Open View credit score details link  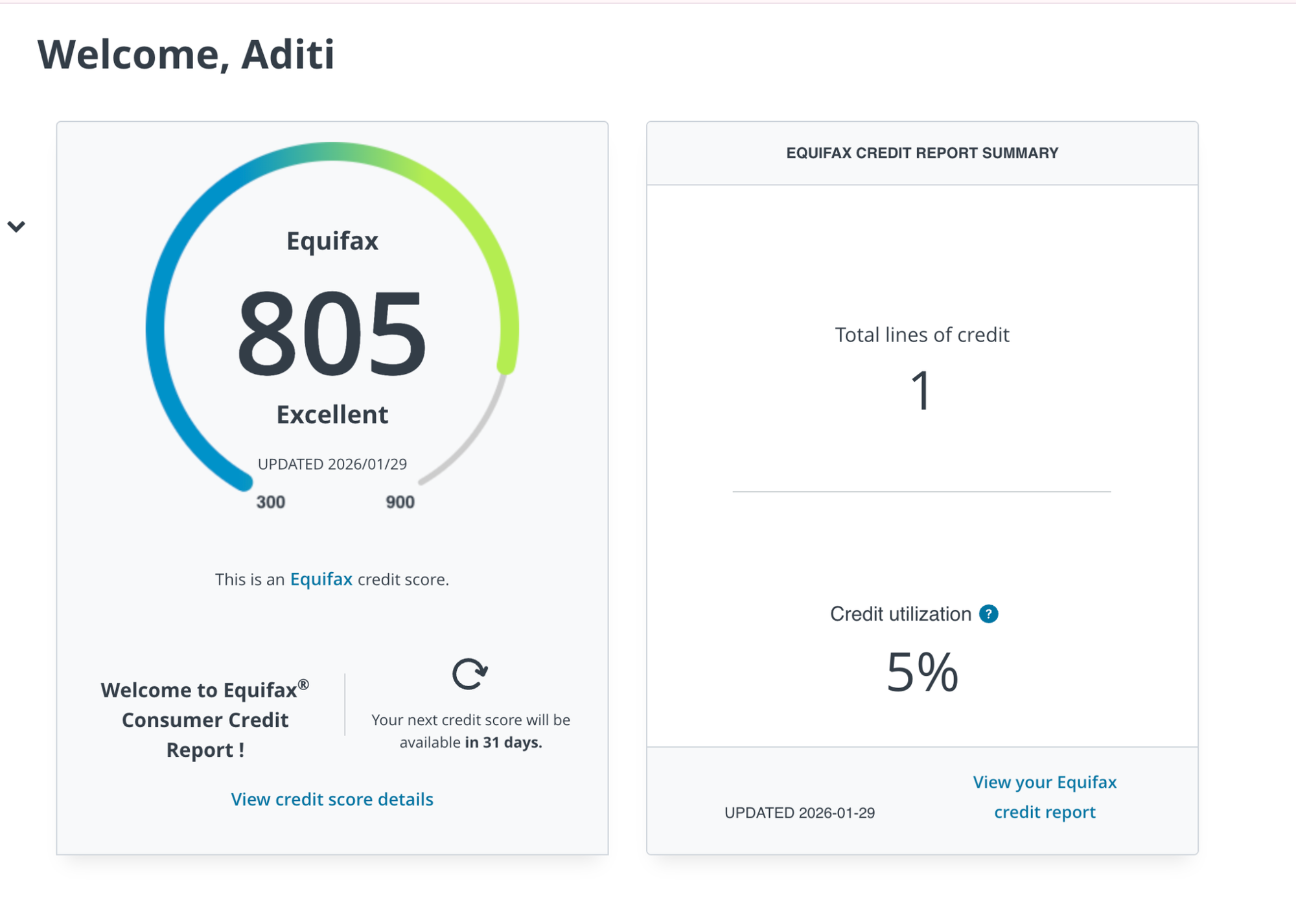point(332,799)
